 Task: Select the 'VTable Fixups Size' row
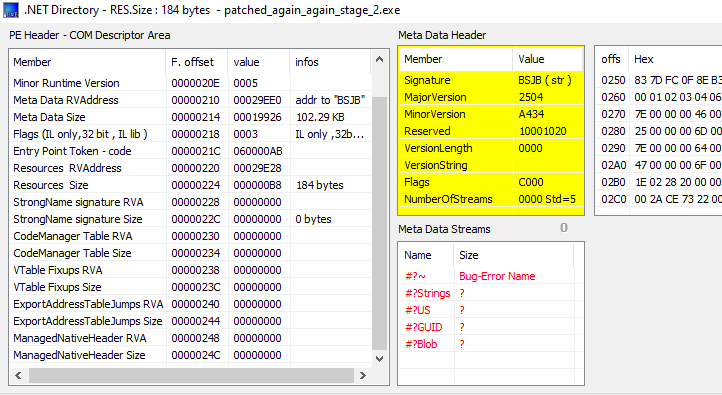[x=190, y=287]
